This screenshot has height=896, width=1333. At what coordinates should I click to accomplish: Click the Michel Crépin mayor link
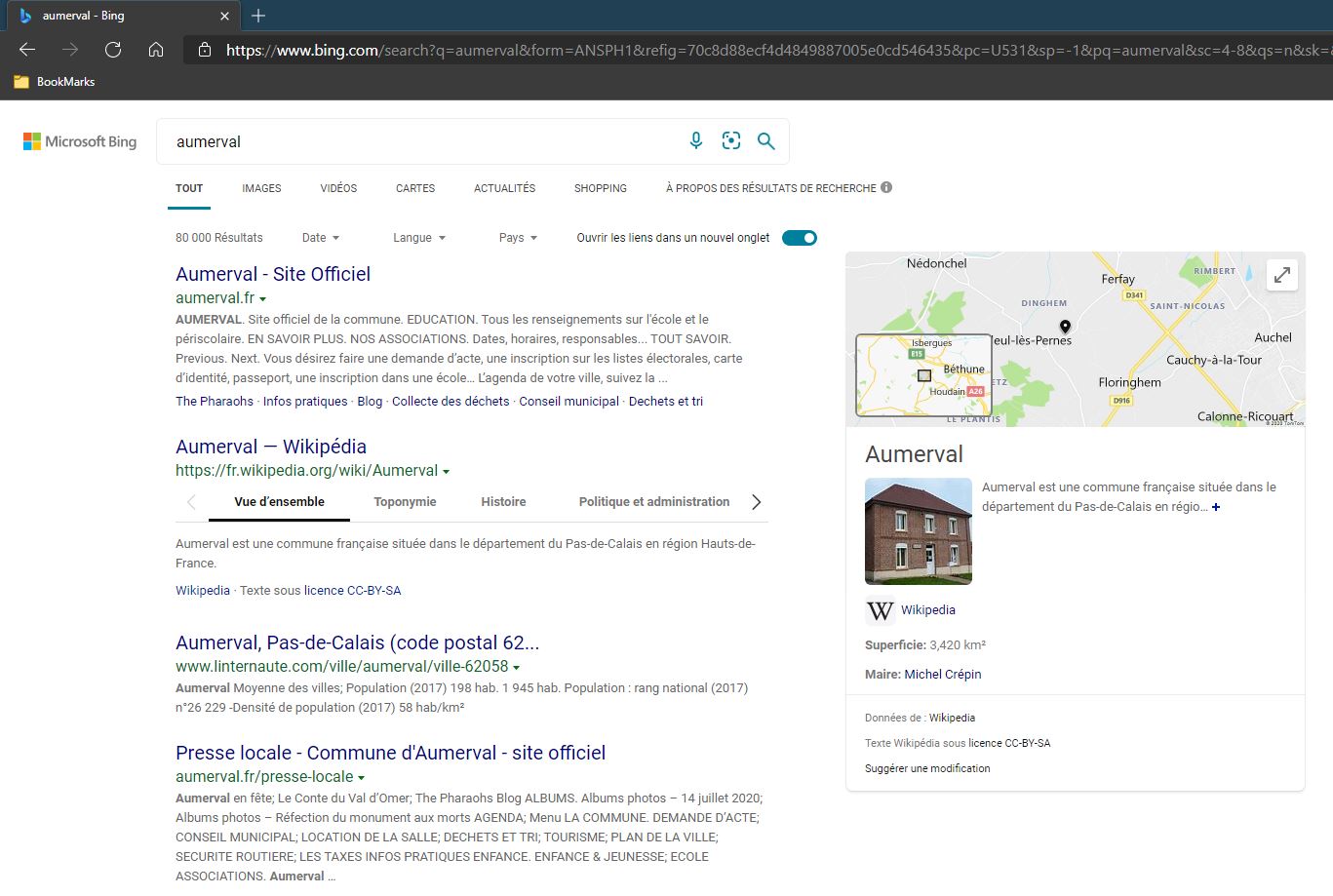[942, 675]
